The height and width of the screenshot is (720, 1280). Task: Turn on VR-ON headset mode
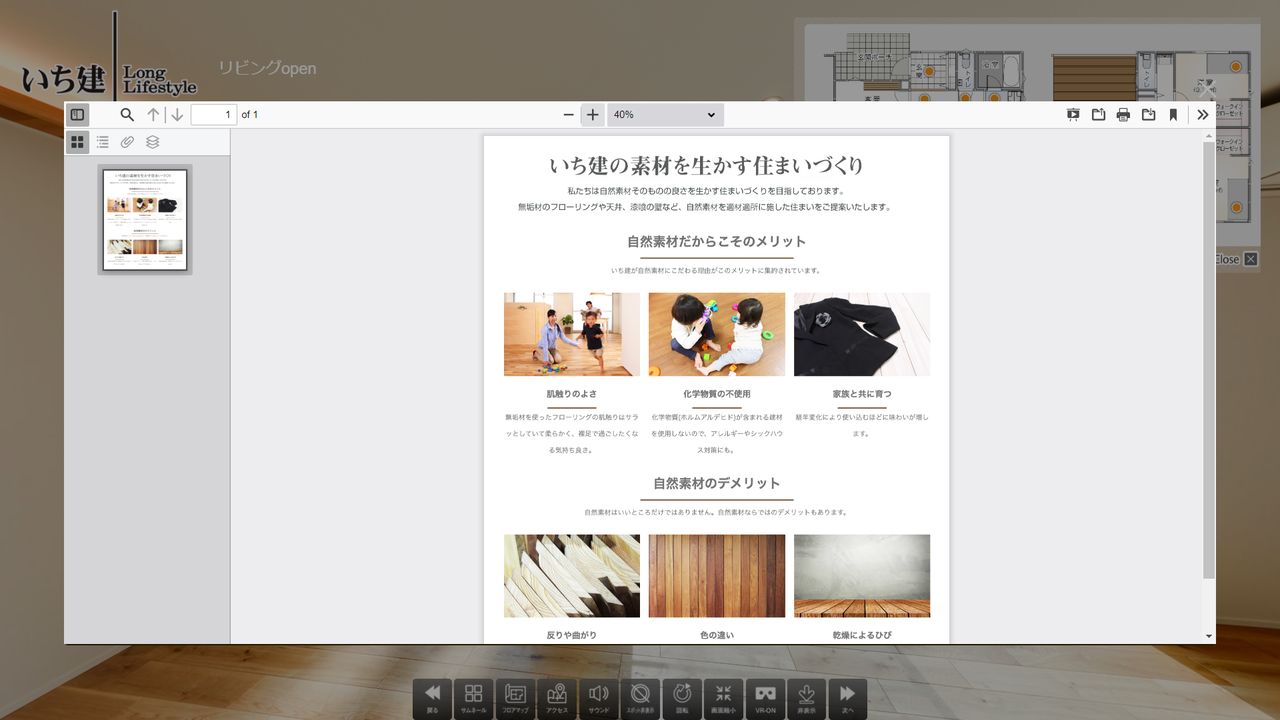click(x=765, y=698)
